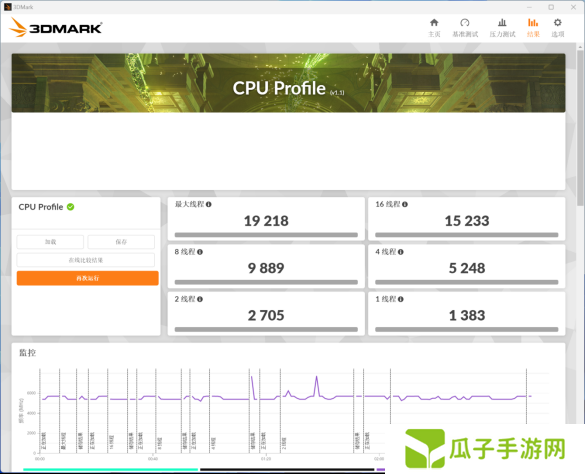Click the score bar under 9 889
This screenshot has height=474, width=585.
click(266, 282)
